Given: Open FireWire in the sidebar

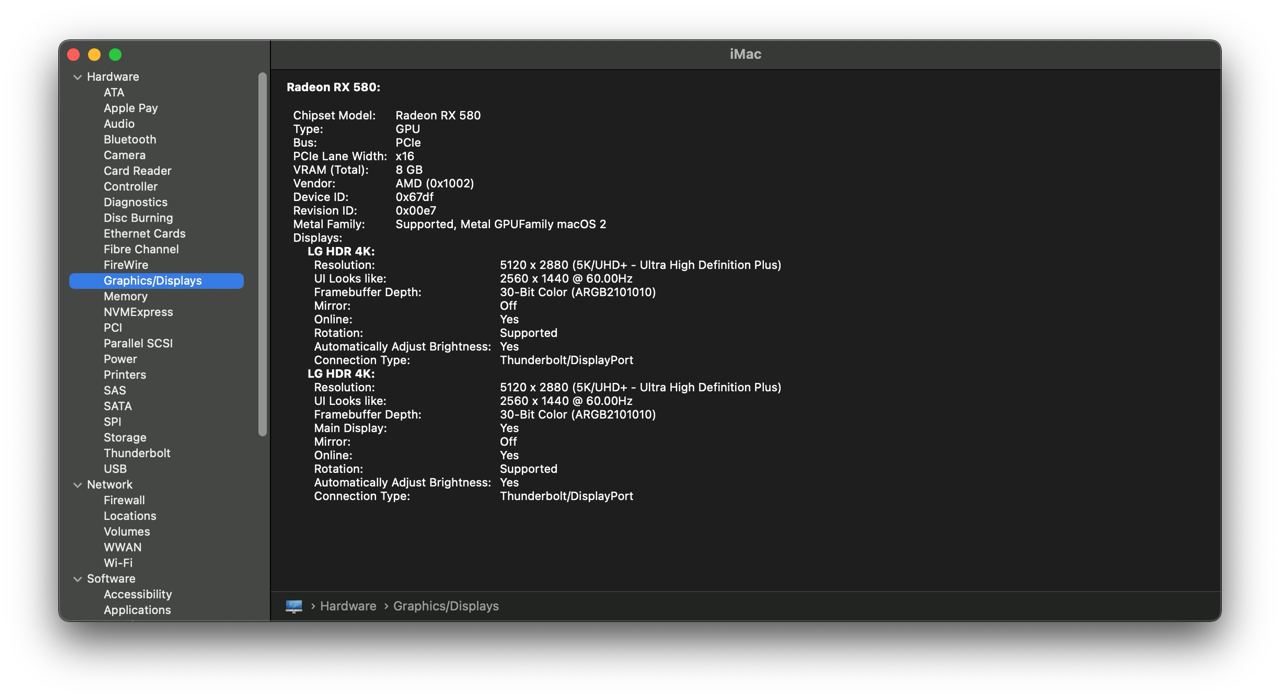Looking at the screenshot, I should click(x=126, y=265).
